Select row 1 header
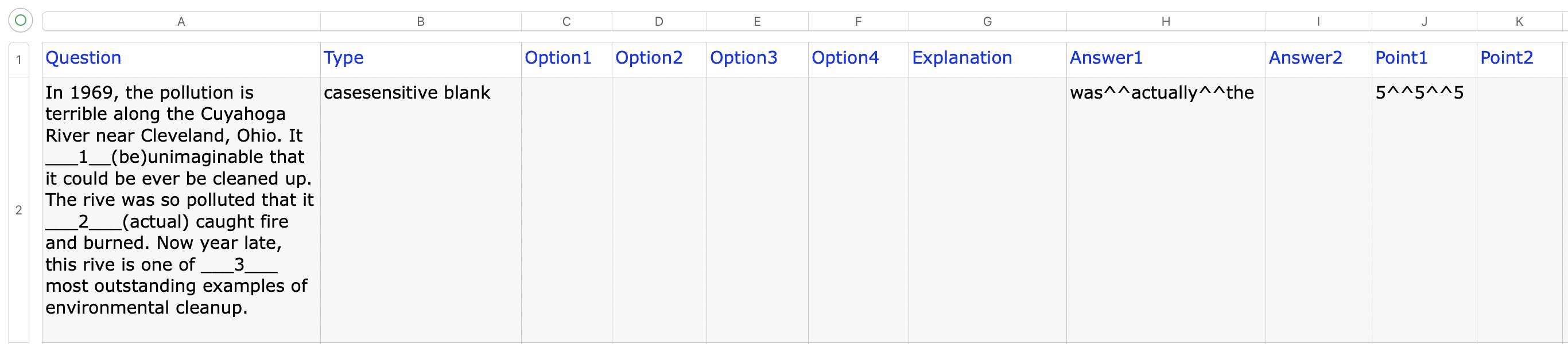Screen dimensions: 1568x344 (x=19, y=59)
